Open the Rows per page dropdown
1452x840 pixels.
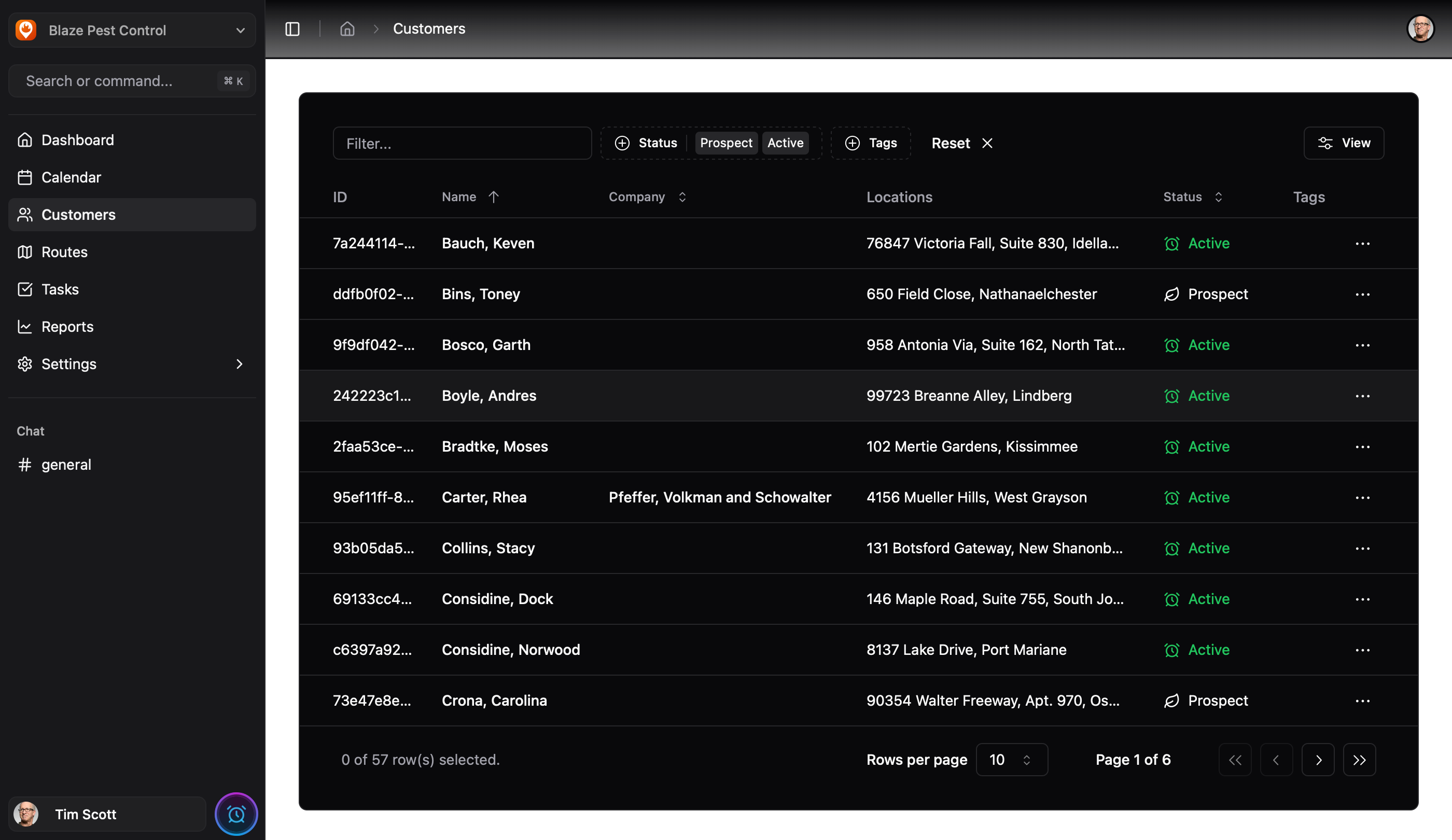pyautogui.click(x=1011, y=760)
